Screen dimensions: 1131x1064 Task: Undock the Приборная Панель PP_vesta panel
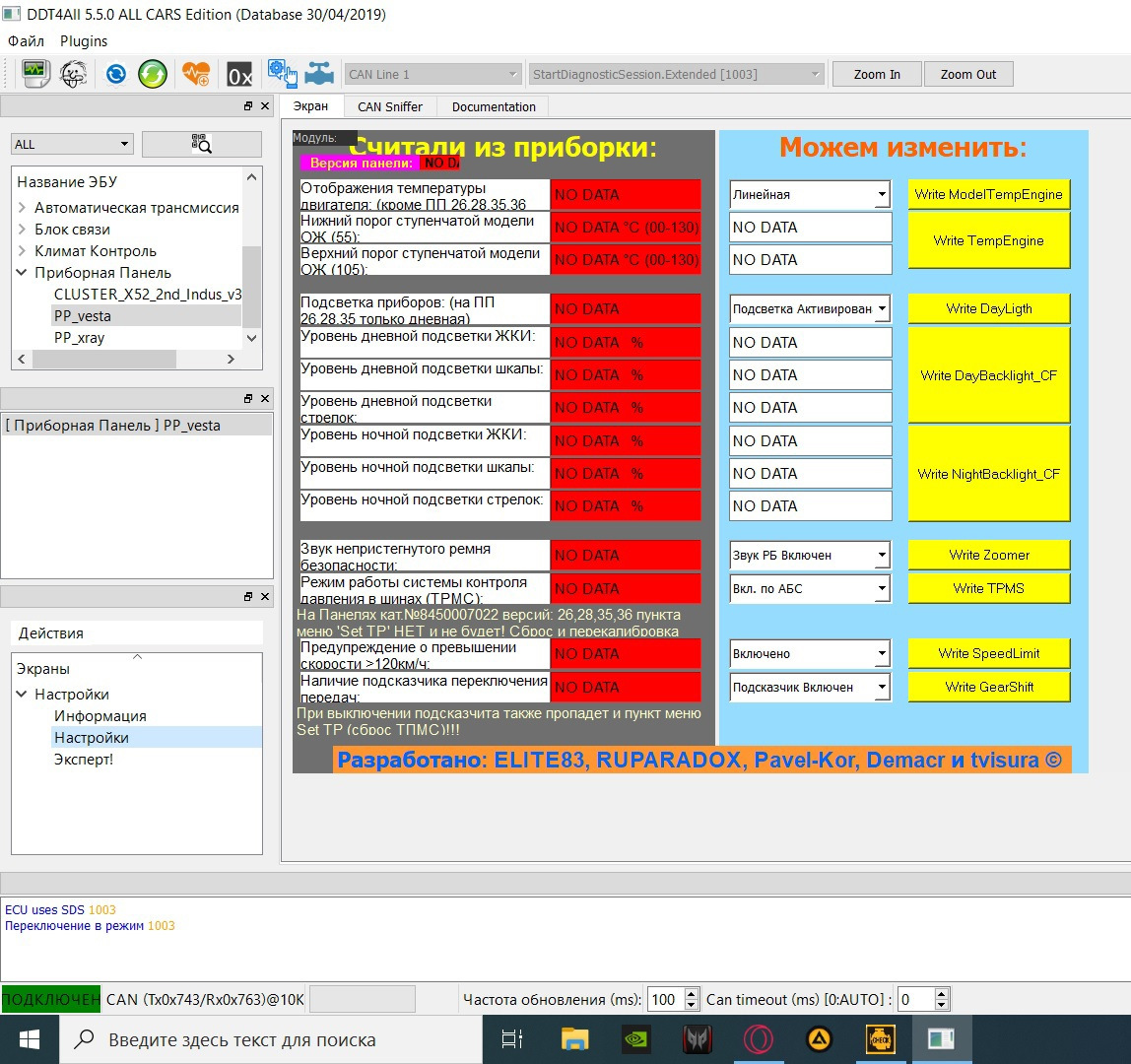point(248,398)
